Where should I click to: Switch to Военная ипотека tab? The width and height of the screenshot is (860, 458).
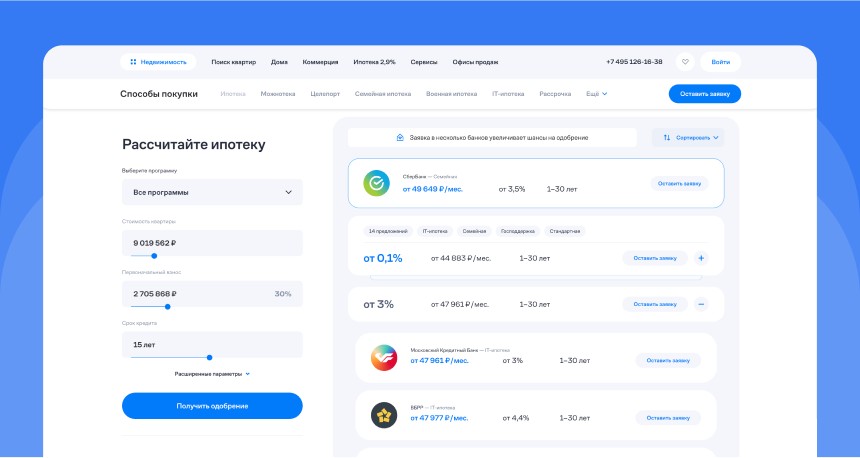(x=451, y=94)
